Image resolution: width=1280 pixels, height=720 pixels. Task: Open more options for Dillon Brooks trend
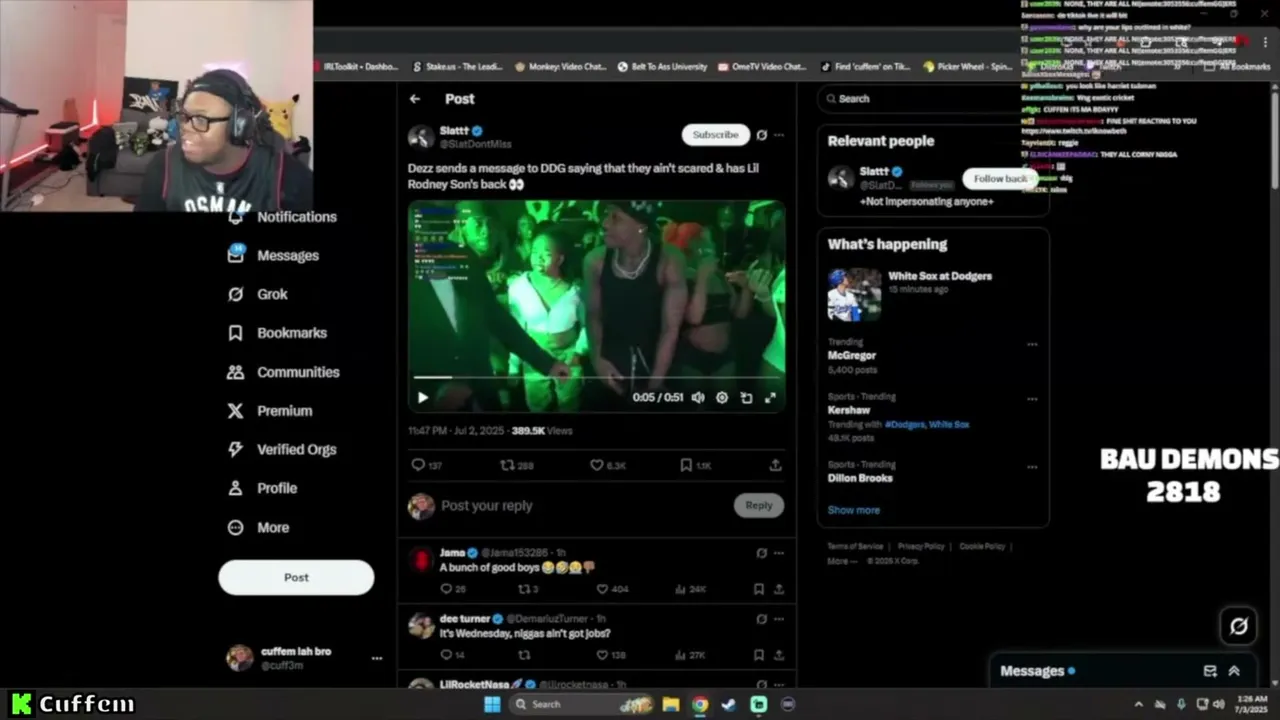pyautogui.click(x=1032, y=467)
